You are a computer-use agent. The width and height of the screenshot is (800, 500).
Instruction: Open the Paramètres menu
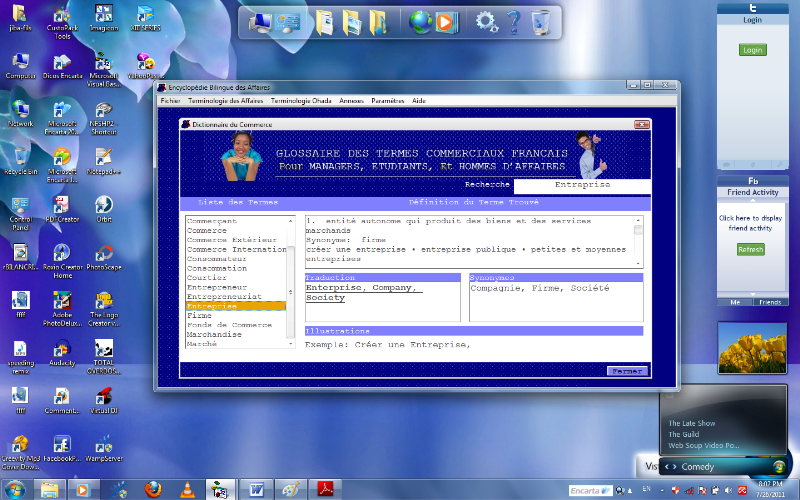388,101
